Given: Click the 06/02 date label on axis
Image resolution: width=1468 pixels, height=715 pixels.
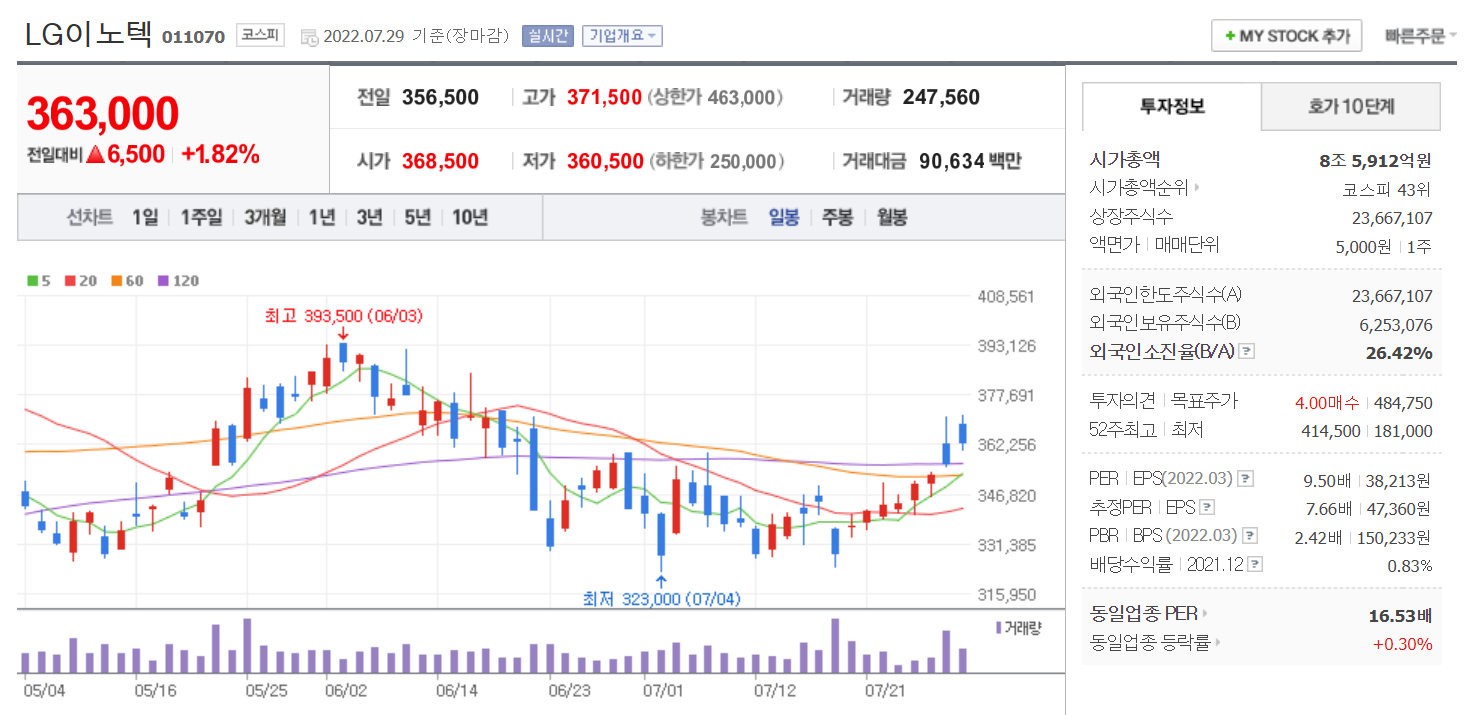Looking at the screenshot, I should pos(347,690).
